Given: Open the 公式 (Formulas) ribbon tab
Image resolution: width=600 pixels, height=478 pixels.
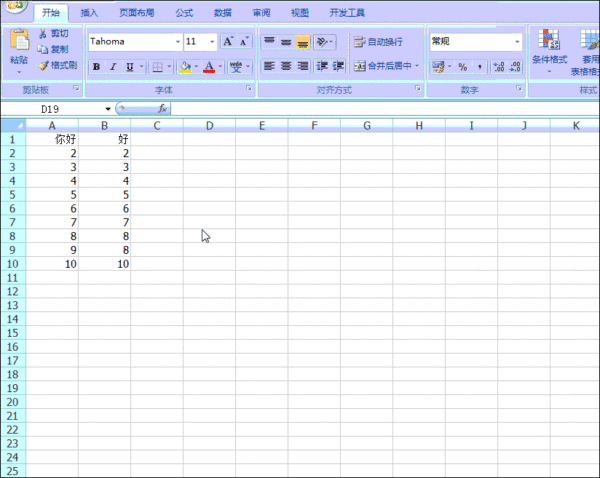Looking at the screenshot, I should pos(184,13).
